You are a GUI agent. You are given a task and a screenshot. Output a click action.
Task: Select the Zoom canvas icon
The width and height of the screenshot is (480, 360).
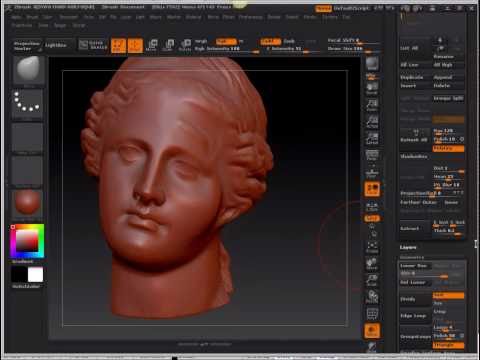pos(372,105)
